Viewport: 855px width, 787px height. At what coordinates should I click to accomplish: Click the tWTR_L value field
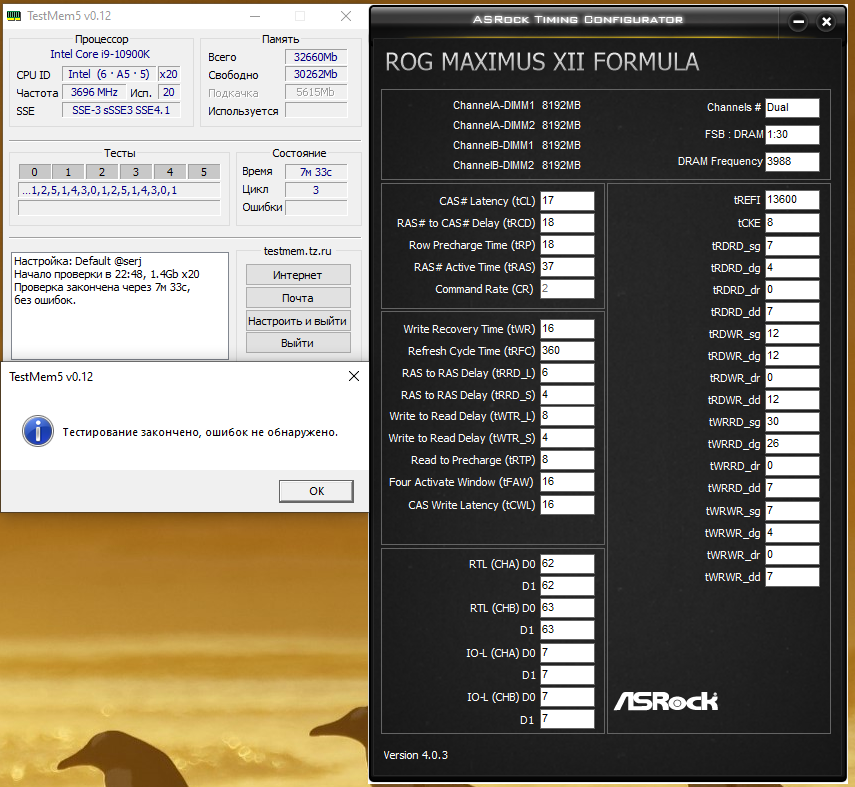coord(567,416)
